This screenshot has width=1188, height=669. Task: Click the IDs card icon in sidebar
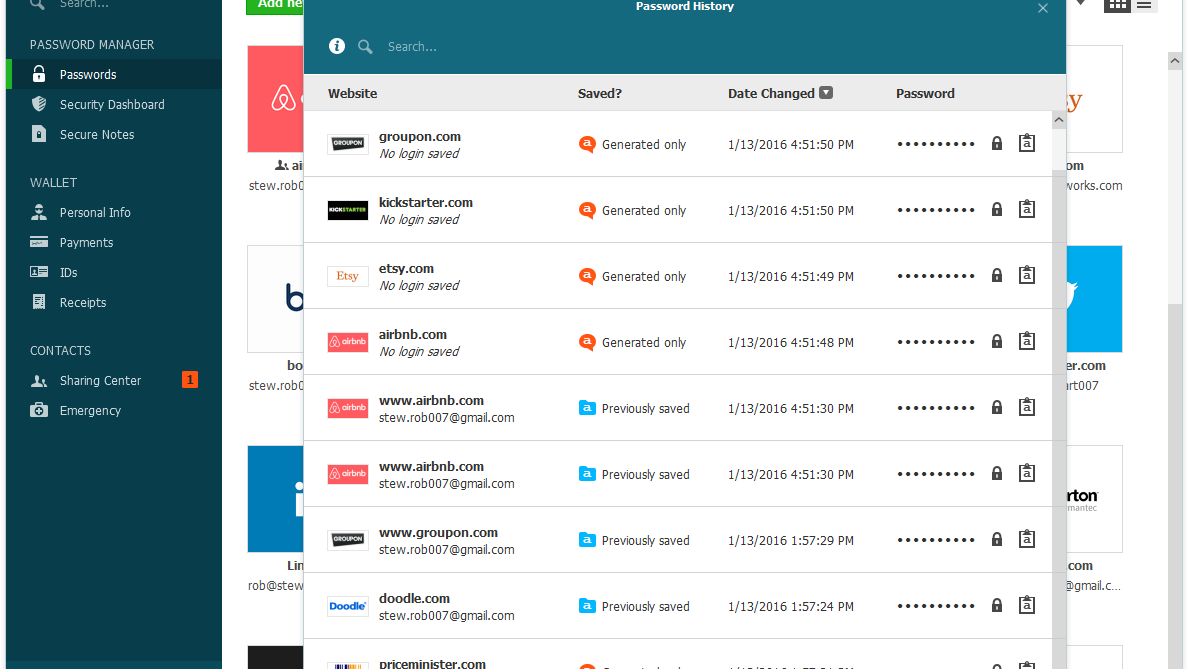[x=39, y=272]
